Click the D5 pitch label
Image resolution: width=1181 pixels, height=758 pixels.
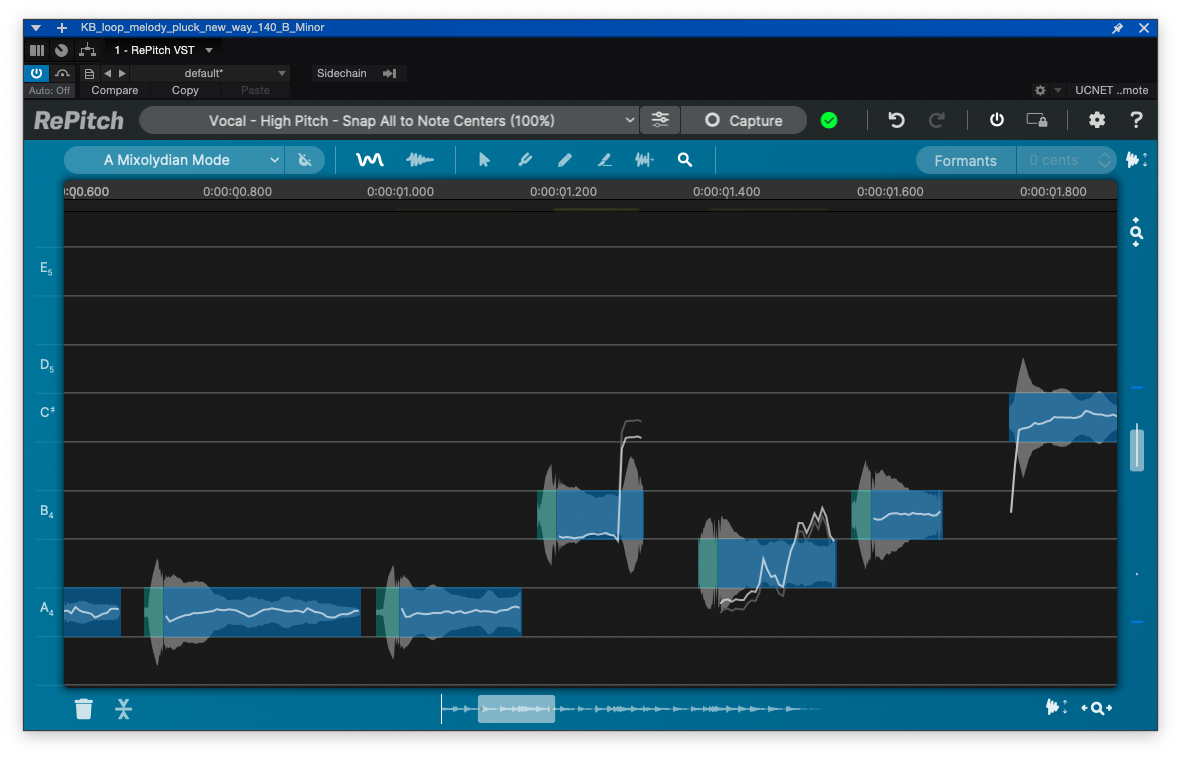(x=47, y=365)
